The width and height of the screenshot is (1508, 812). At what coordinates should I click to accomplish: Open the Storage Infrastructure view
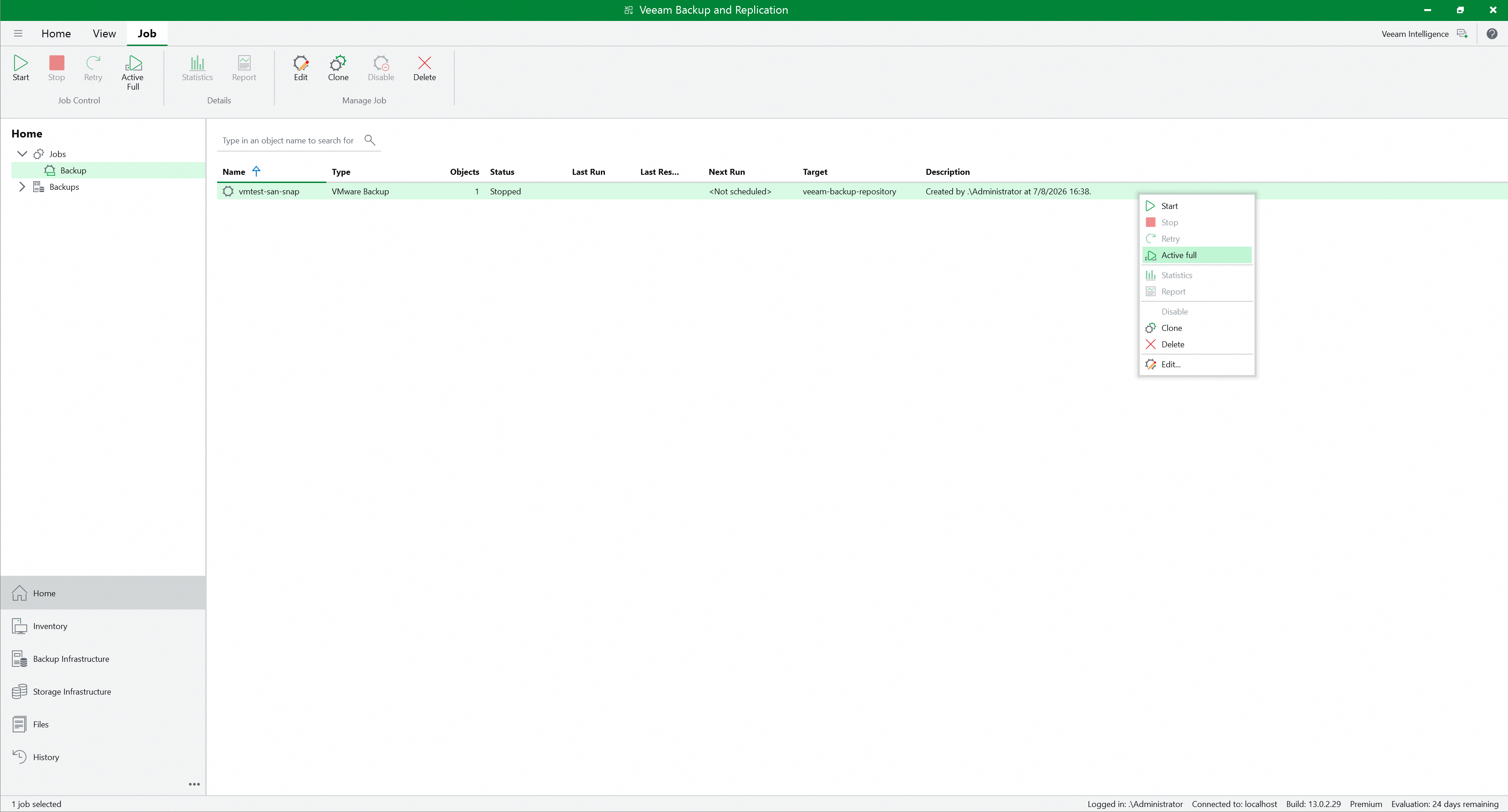coord(103,691)
